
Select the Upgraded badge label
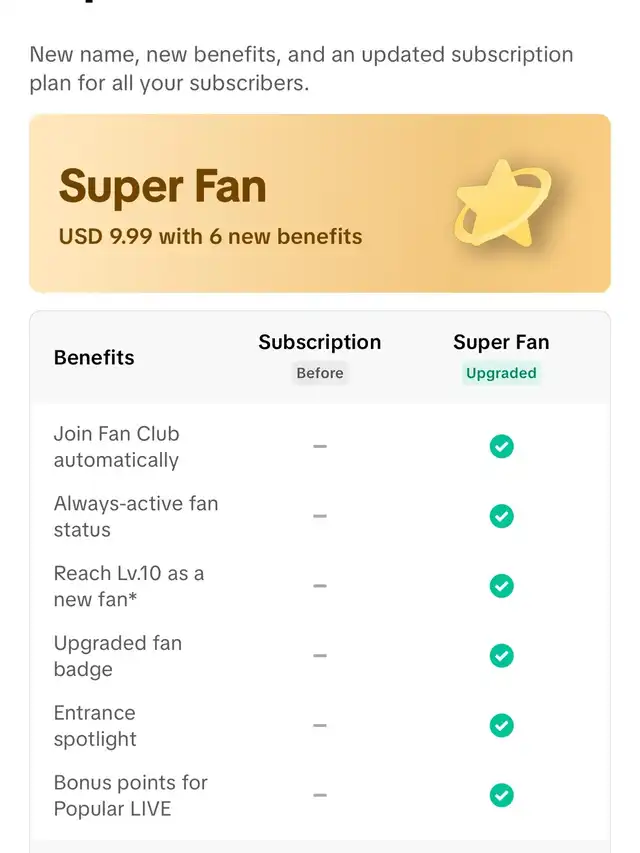(501, 373)
